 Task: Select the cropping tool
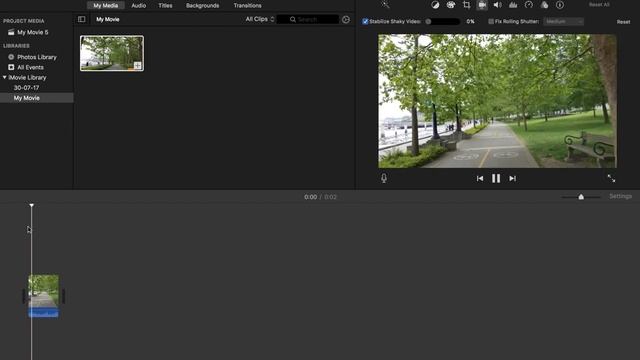[x=467, y=5]
